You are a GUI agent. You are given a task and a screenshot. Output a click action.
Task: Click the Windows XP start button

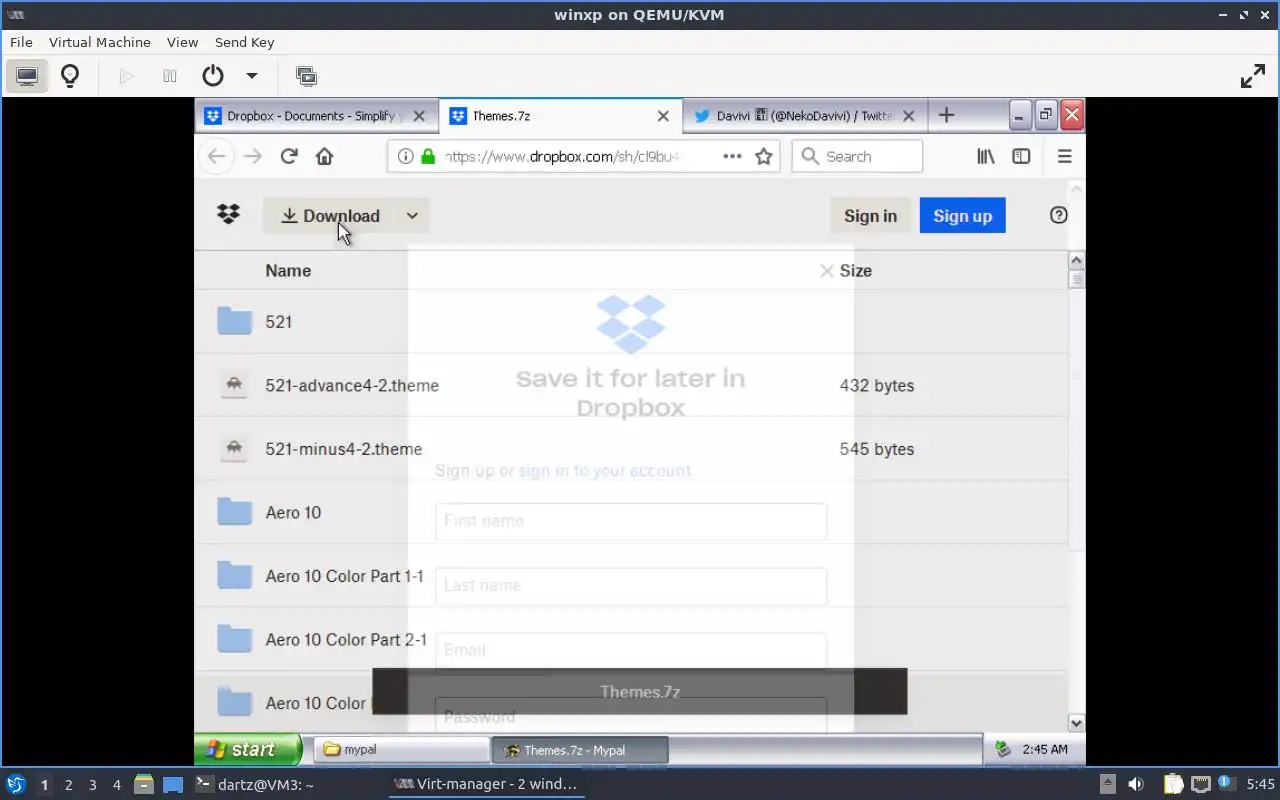pos(249,749)
